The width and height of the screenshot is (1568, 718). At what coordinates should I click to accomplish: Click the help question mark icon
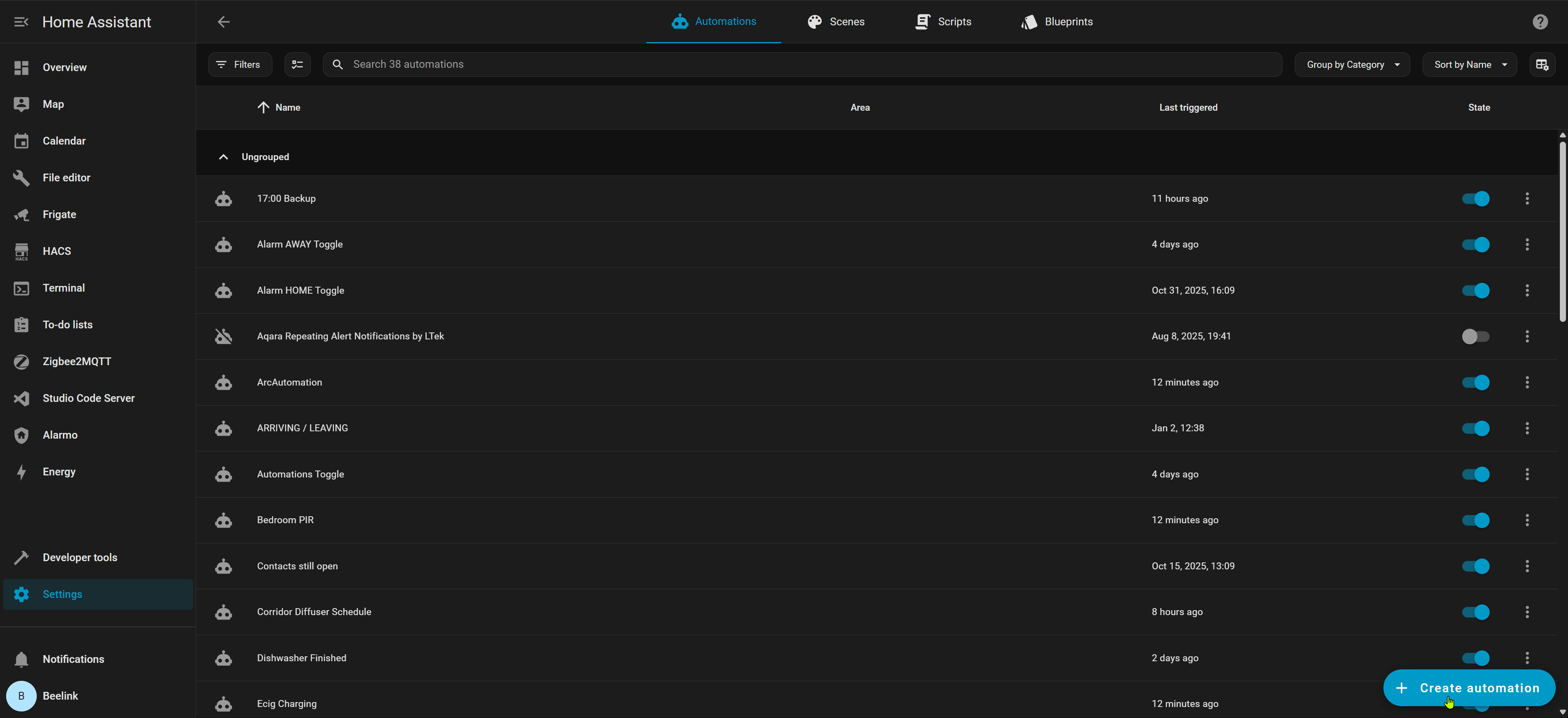pos(1539,22)
